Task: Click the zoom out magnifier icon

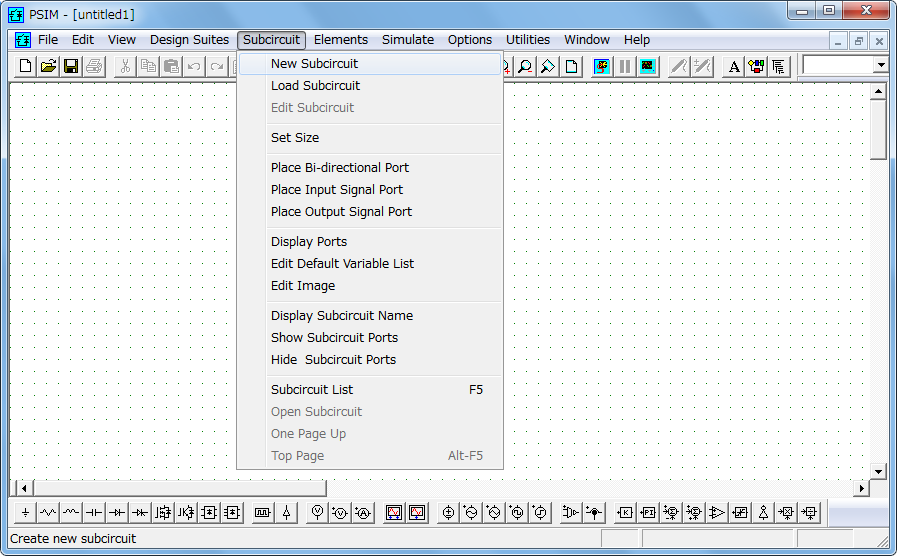Action: 525,66
